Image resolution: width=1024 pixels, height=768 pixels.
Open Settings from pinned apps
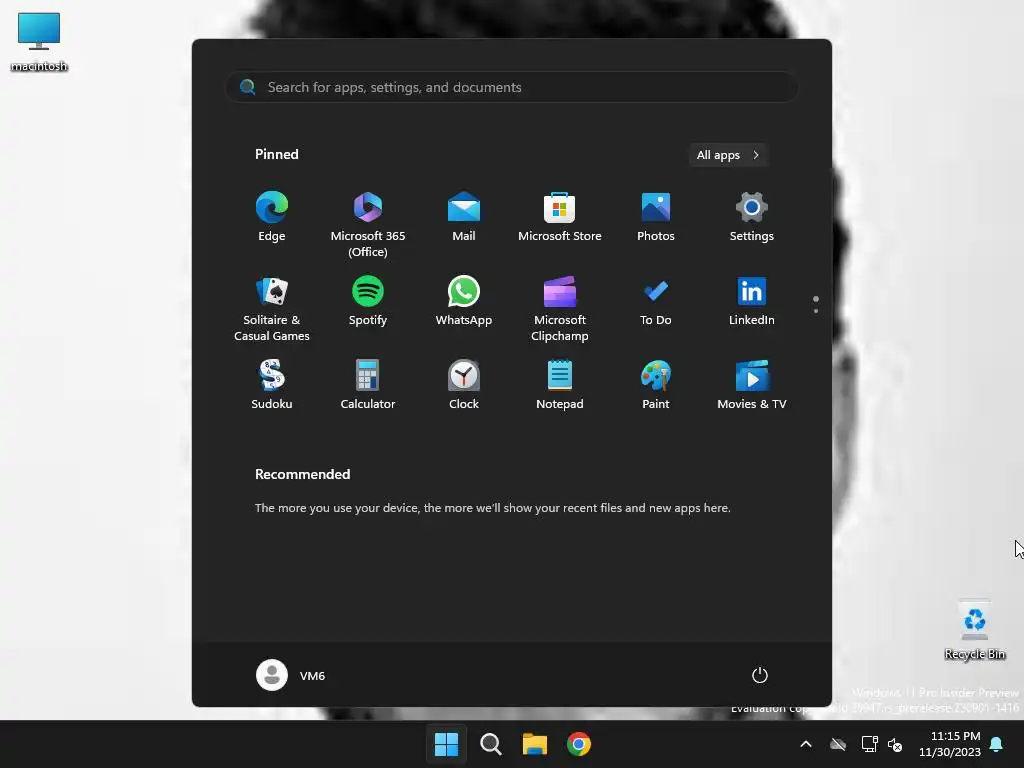[x=752, y=217]
